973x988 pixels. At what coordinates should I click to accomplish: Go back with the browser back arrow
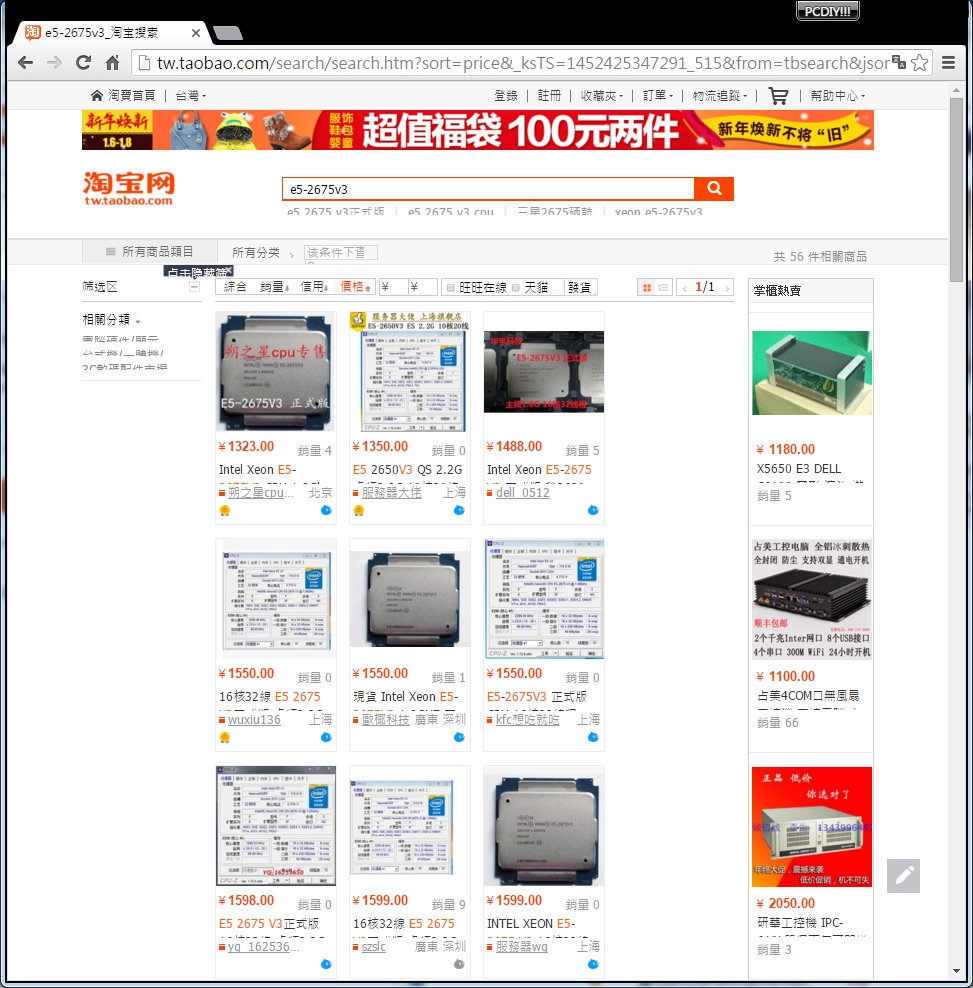click(25, 62)
